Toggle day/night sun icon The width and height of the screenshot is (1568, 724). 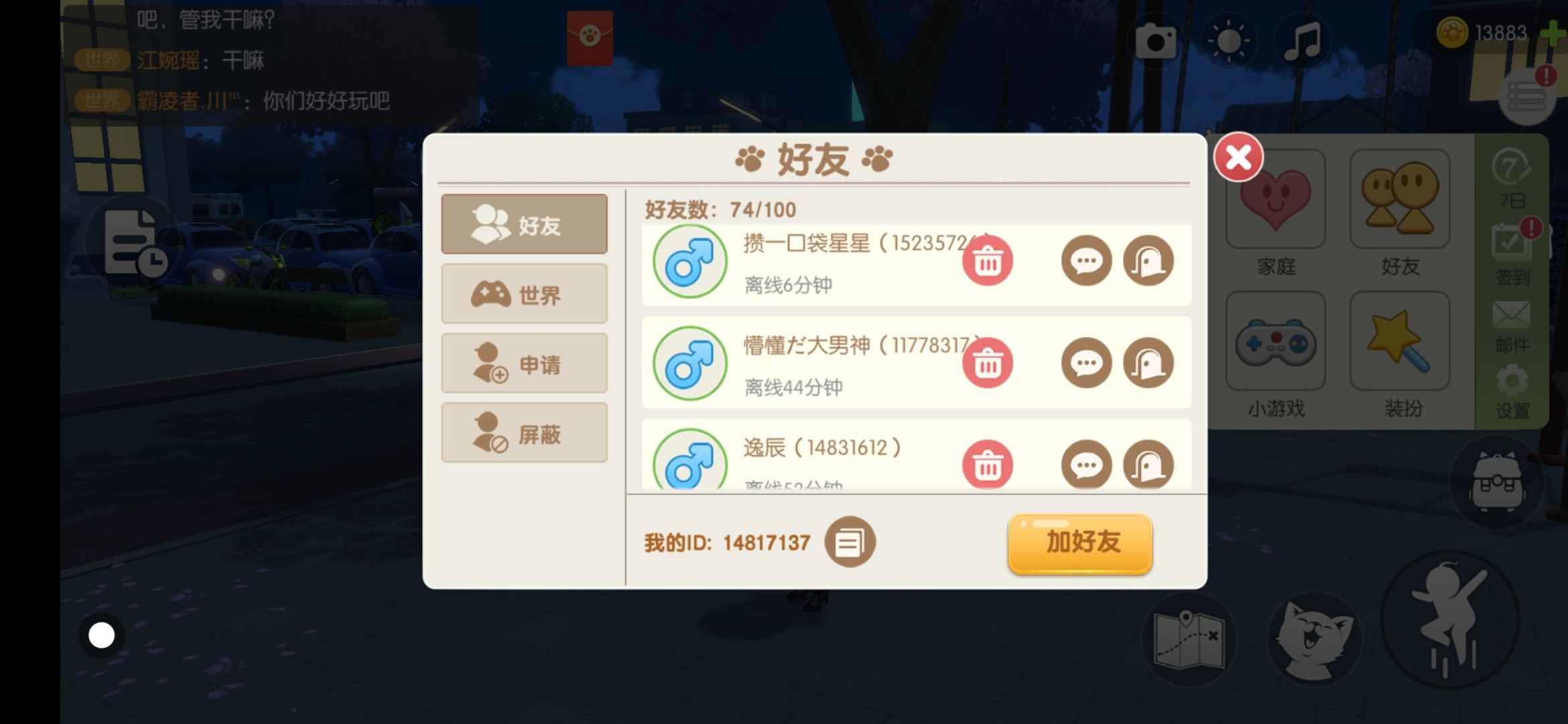click(1228, 42)
